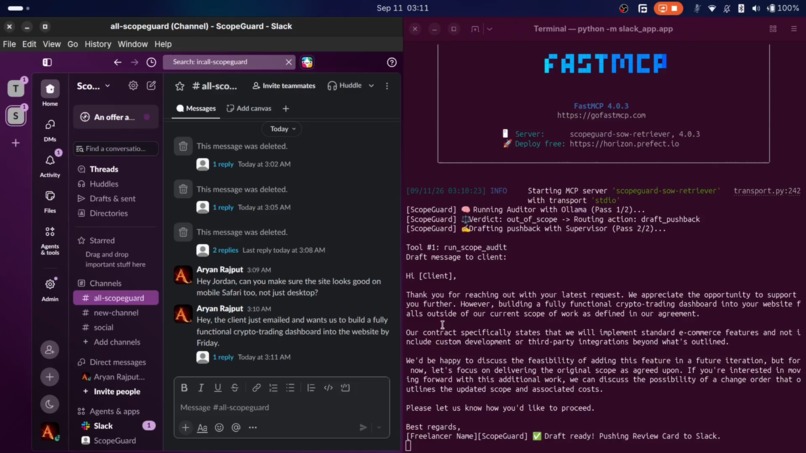Open Activity notifications in Slack

[x=50, y=165]
